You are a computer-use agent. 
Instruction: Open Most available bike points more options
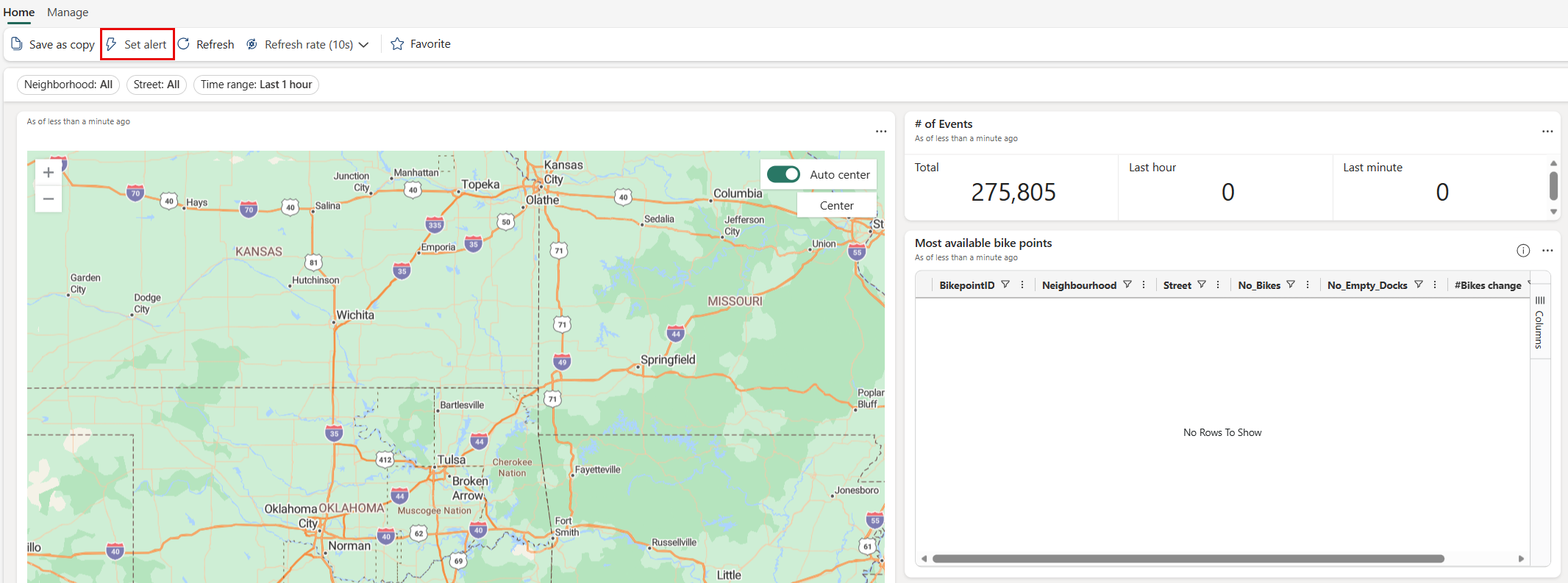pyautogui.click(x=1547, y=251)
